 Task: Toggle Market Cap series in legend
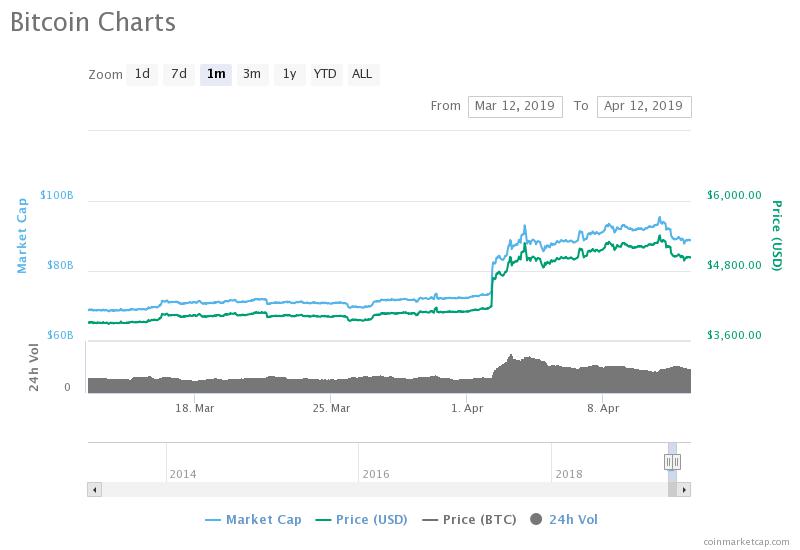(253, 519)
